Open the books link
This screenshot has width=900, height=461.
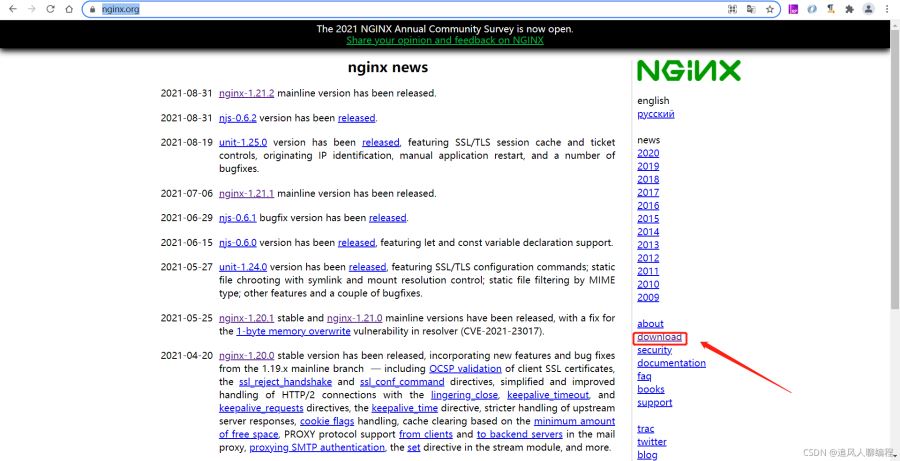pyautogui.click(x=651, y=389)
